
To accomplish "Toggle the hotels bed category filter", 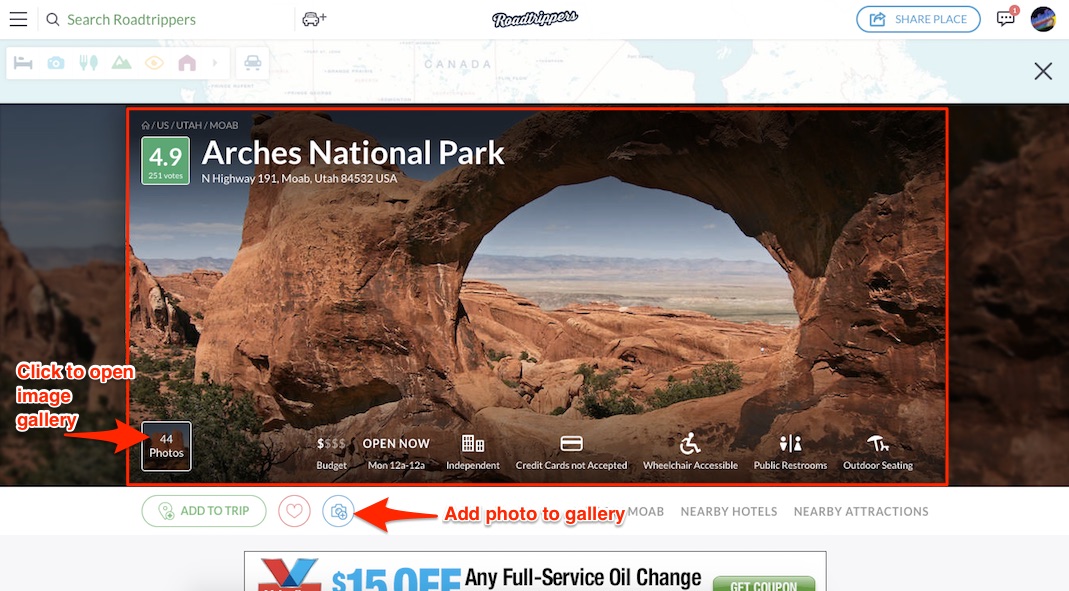I will pyautogui.click(x=23, y=63).
